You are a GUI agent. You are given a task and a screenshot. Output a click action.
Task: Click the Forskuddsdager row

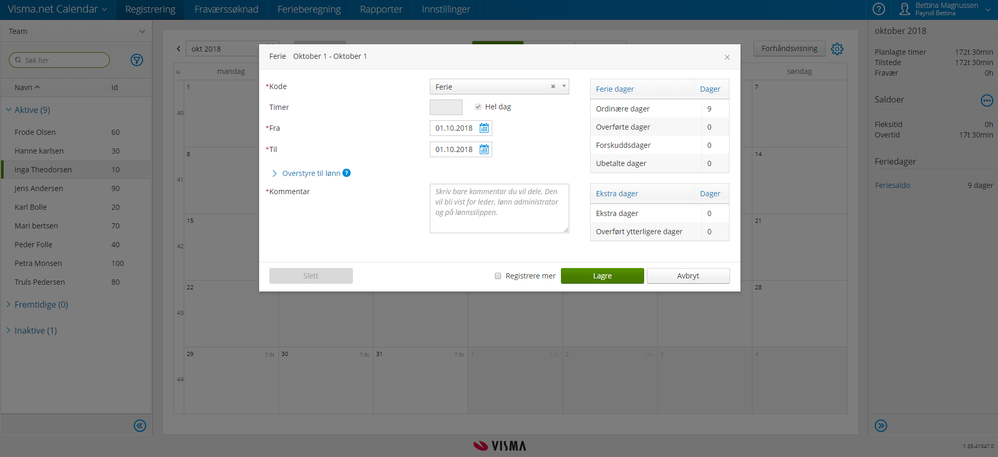(x=659, y=145)
